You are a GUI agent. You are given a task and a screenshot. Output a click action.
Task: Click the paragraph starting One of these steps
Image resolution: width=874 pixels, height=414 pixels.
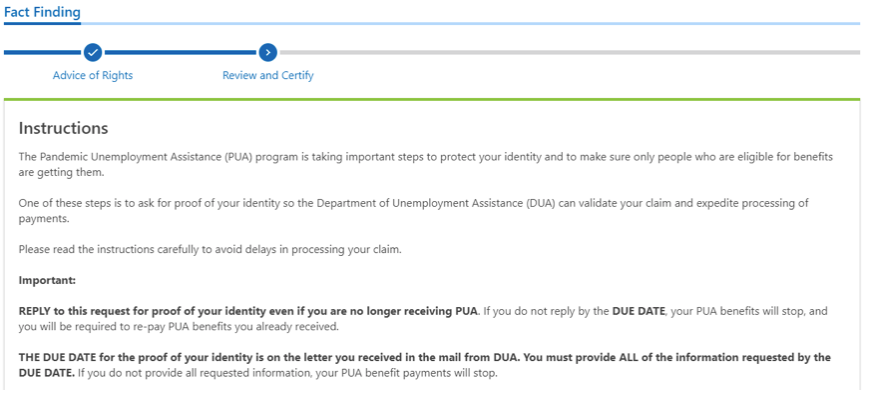coord(413,211)
